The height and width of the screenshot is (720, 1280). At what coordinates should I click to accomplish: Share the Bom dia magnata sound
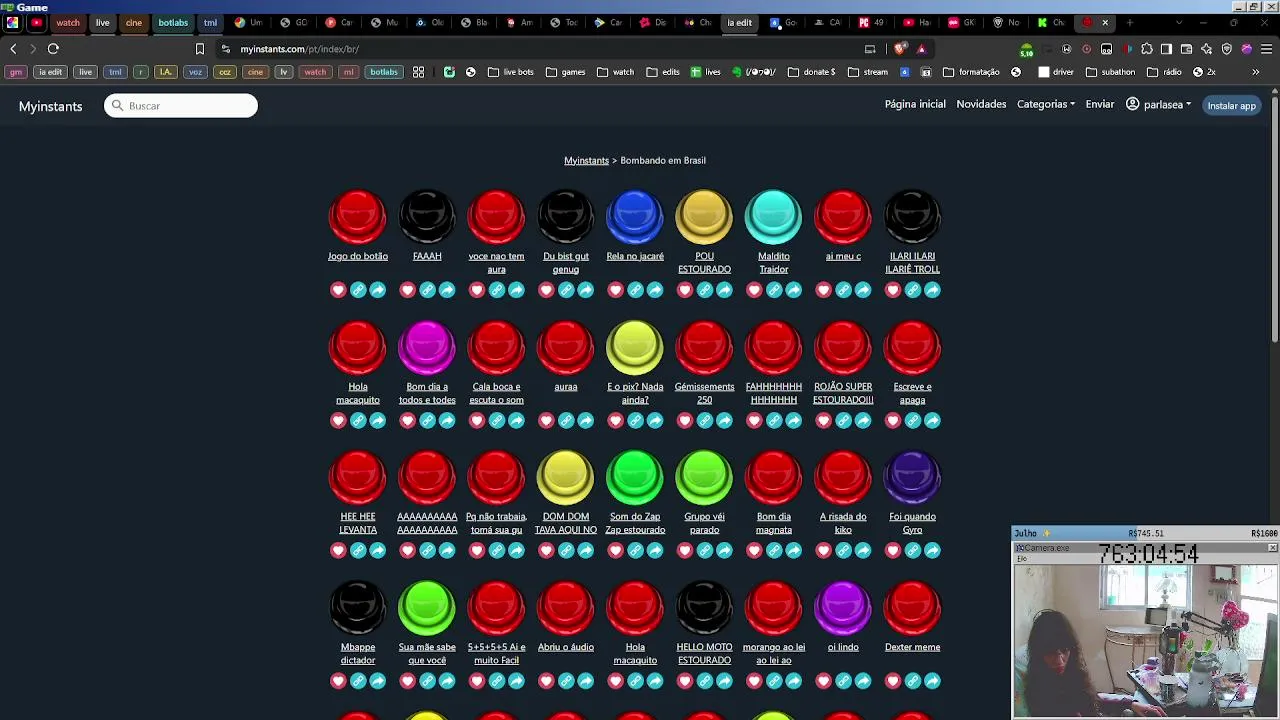[x=794, y=550]
